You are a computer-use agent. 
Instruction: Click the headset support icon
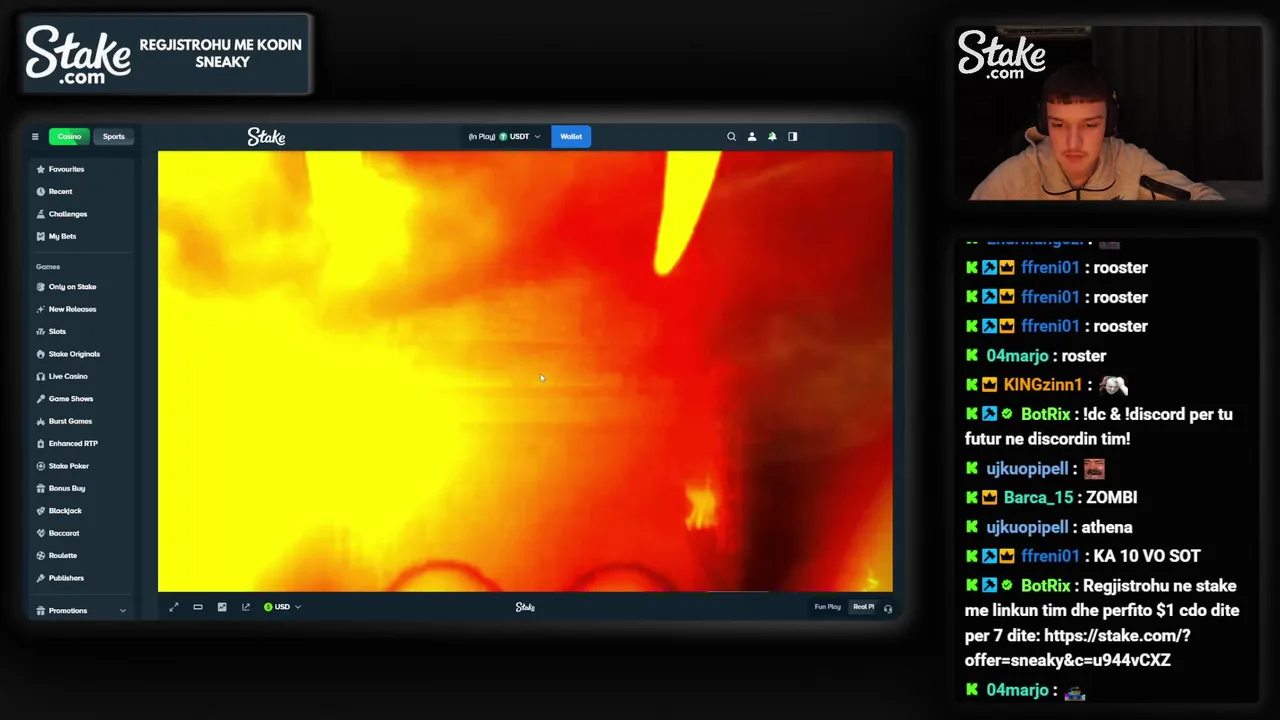coord(888,608)
